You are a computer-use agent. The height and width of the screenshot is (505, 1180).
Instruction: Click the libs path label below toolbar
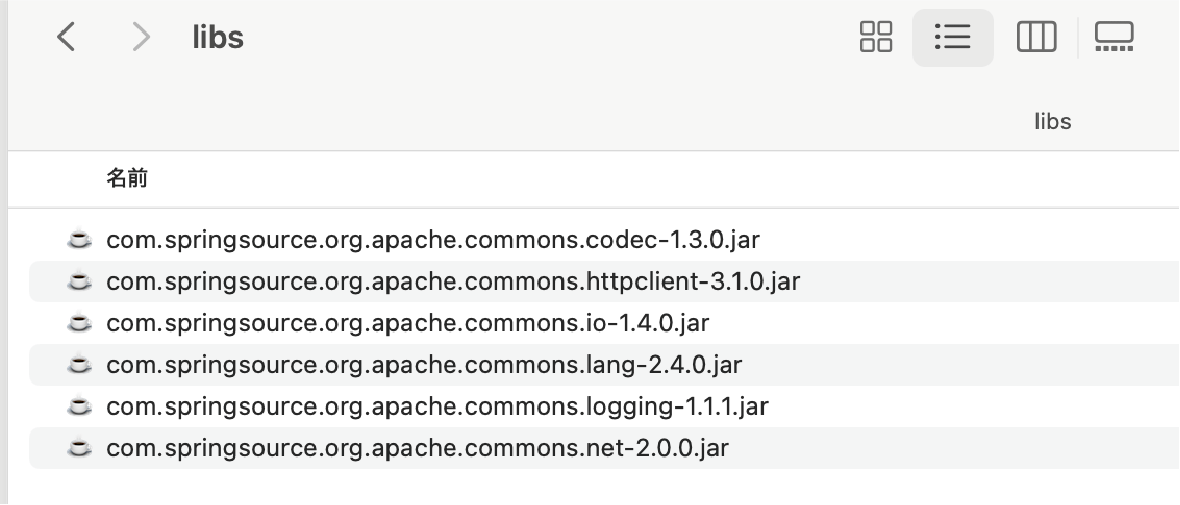tap(1052, 122)
